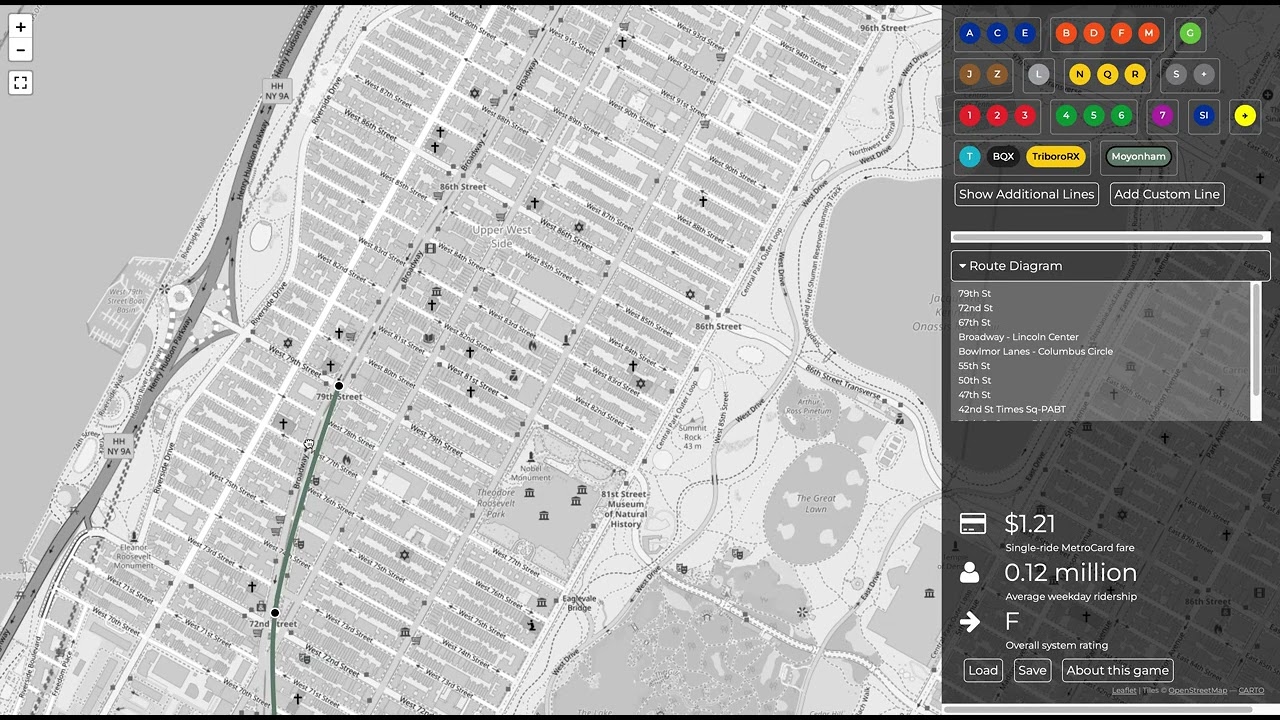Choose the blue SI line bullet
The image size is (1280, 720).
[x=1204, y=115]
